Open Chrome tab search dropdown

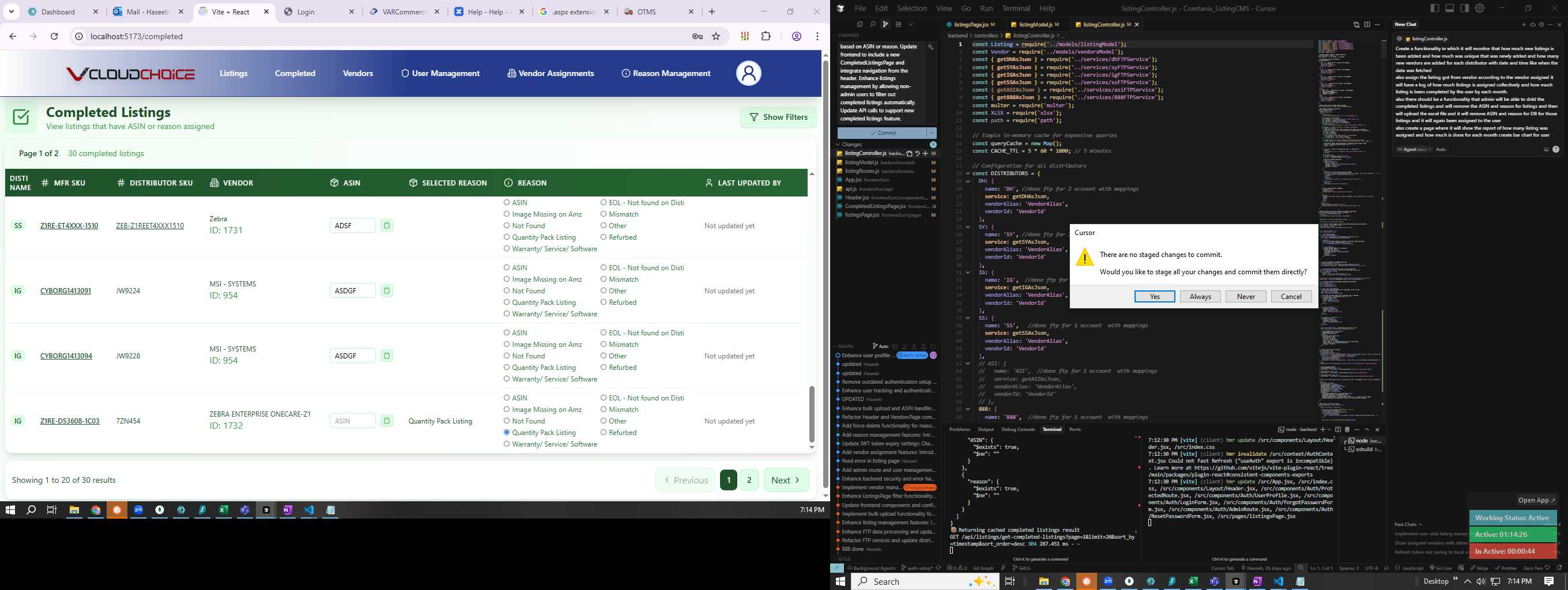point(12,12)
